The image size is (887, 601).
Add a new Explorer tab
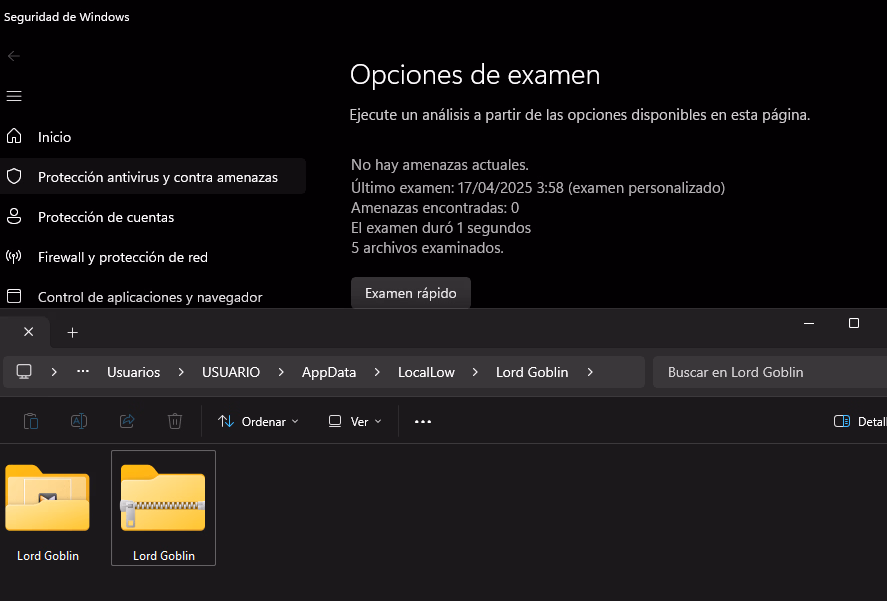(x=72, y=332)
